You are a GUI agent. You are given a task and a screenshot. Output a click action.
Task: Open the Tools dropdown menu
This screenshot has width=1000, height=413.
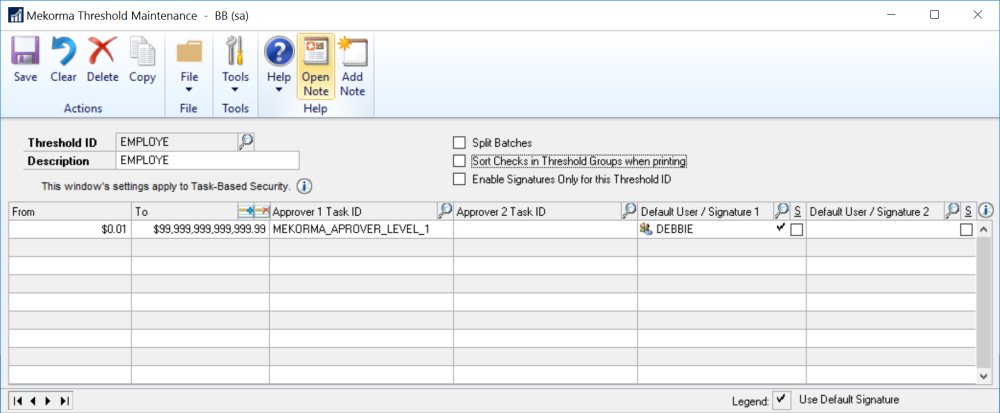[x=235, y=64]
